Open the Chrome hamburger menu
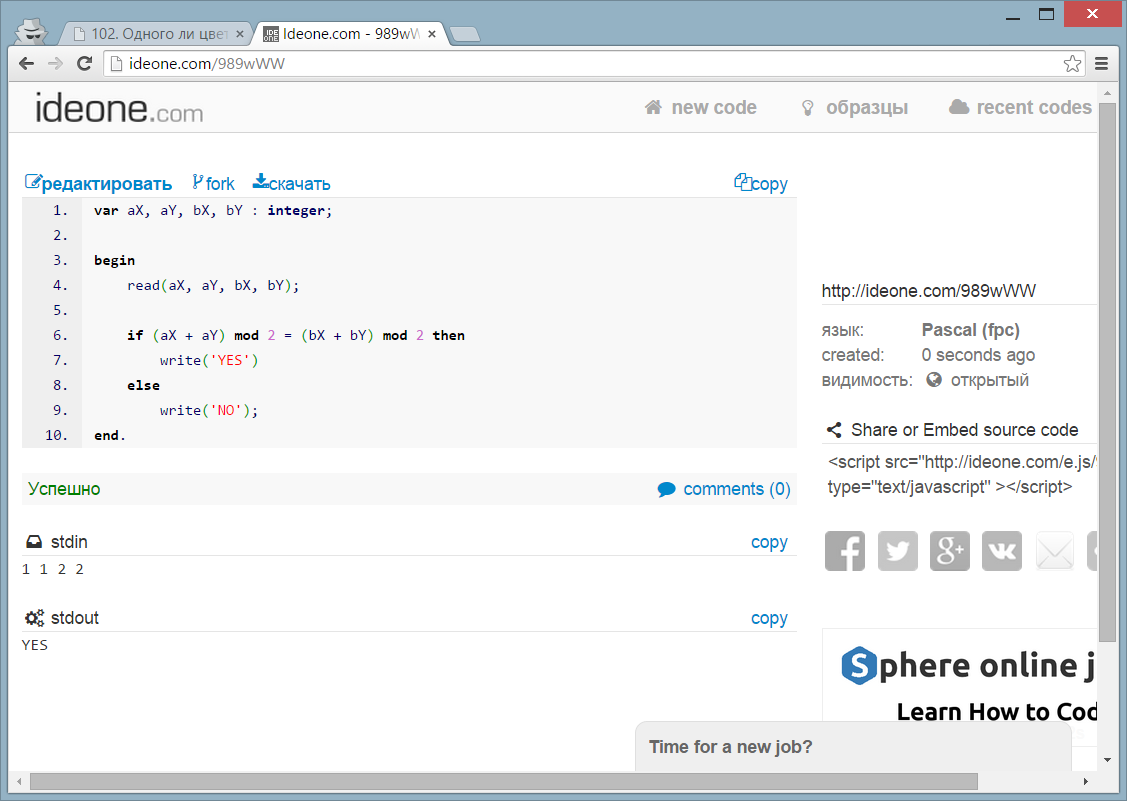The height and width of the screenshot is (801, 1127). pyautogui.click(x=1101, y=64)
